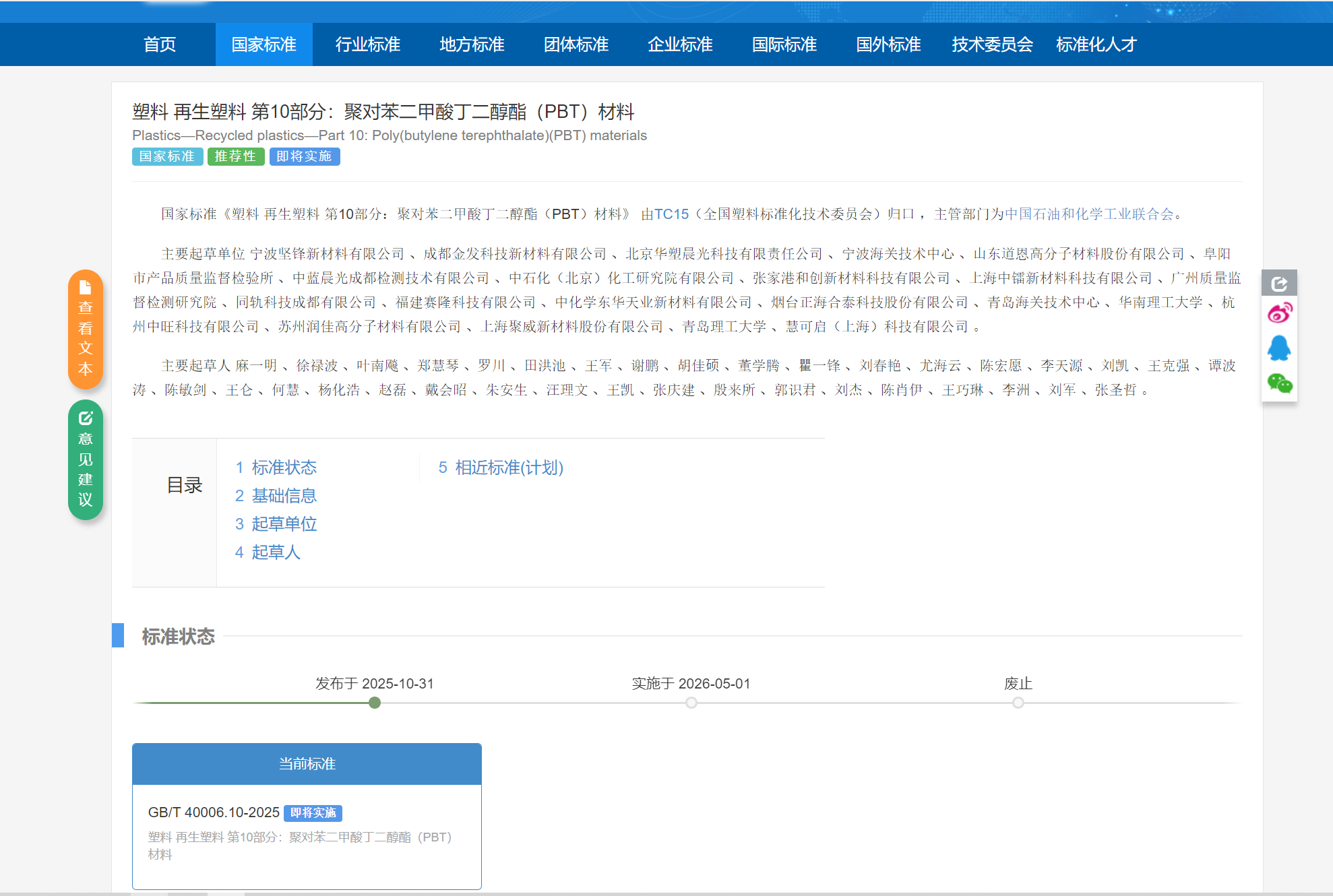The image size is (1333, 896).
Task: Open 中国石油和化学工业联合会 link
Action: pyautogui.click(x=1089, y=214)
